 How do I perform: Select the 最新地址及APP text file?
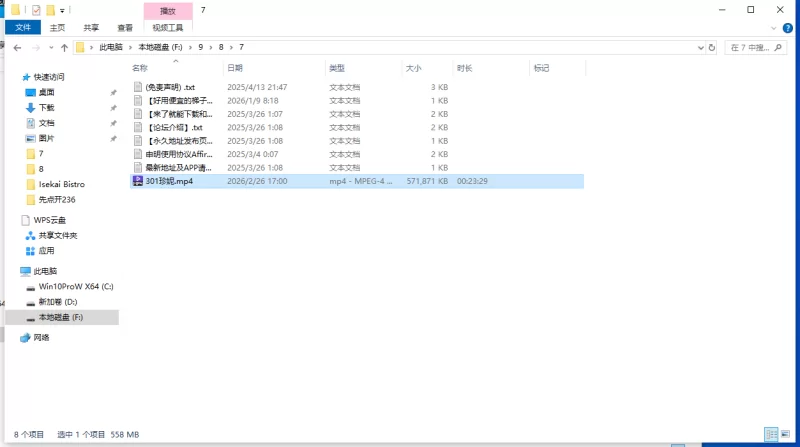click(179, 167)
